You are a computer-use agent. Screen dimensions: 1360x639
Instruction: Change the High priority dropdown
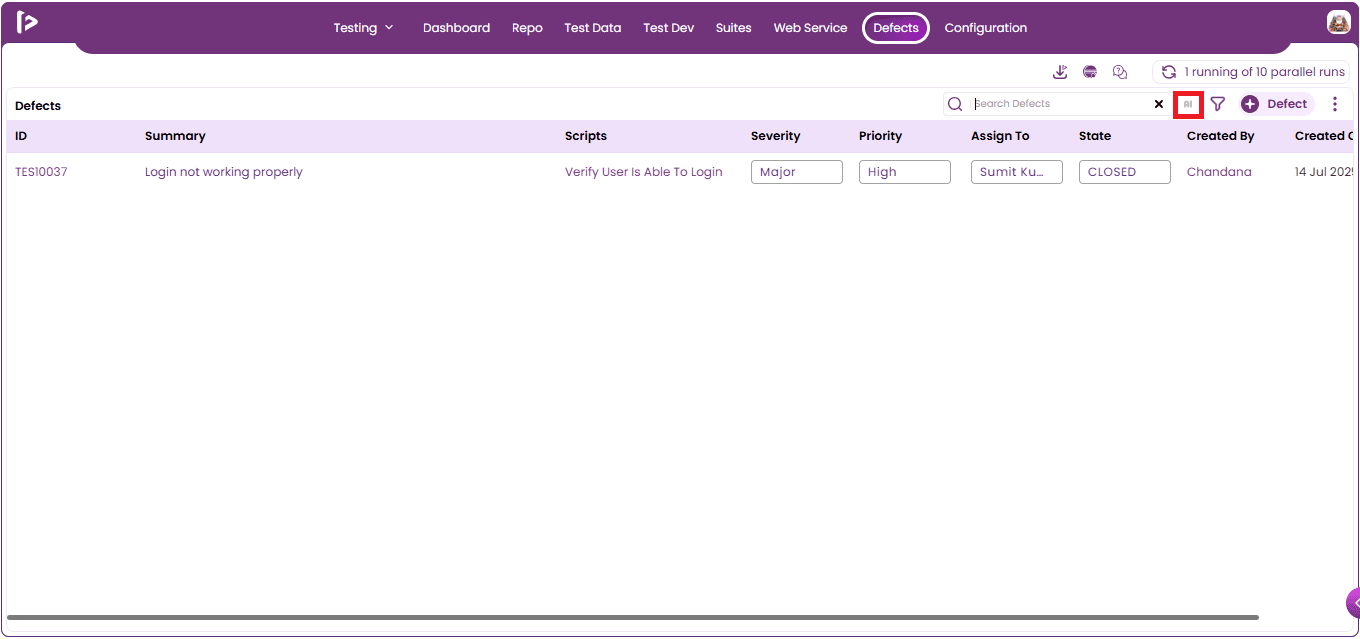coord(905,172)
